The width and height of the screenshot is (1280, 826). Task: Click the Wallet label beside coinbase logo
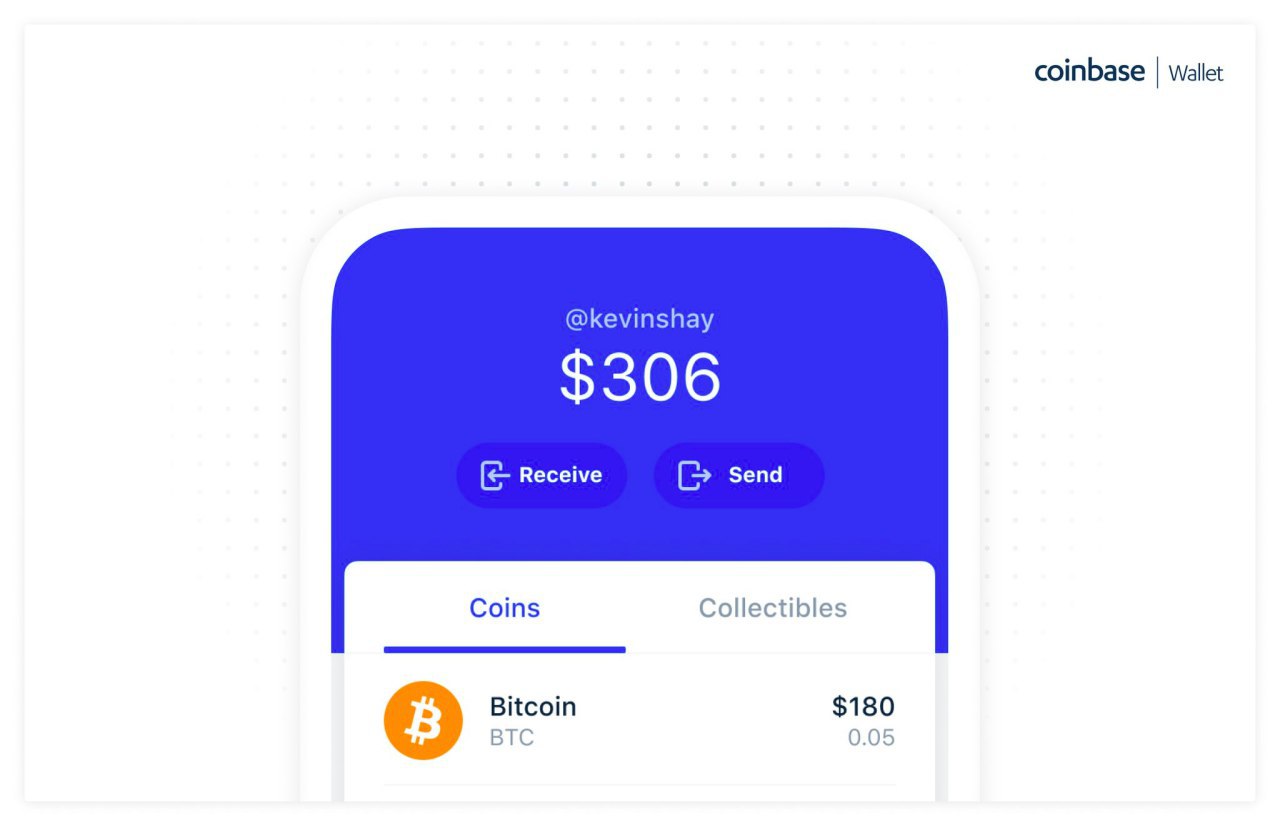1196,73
